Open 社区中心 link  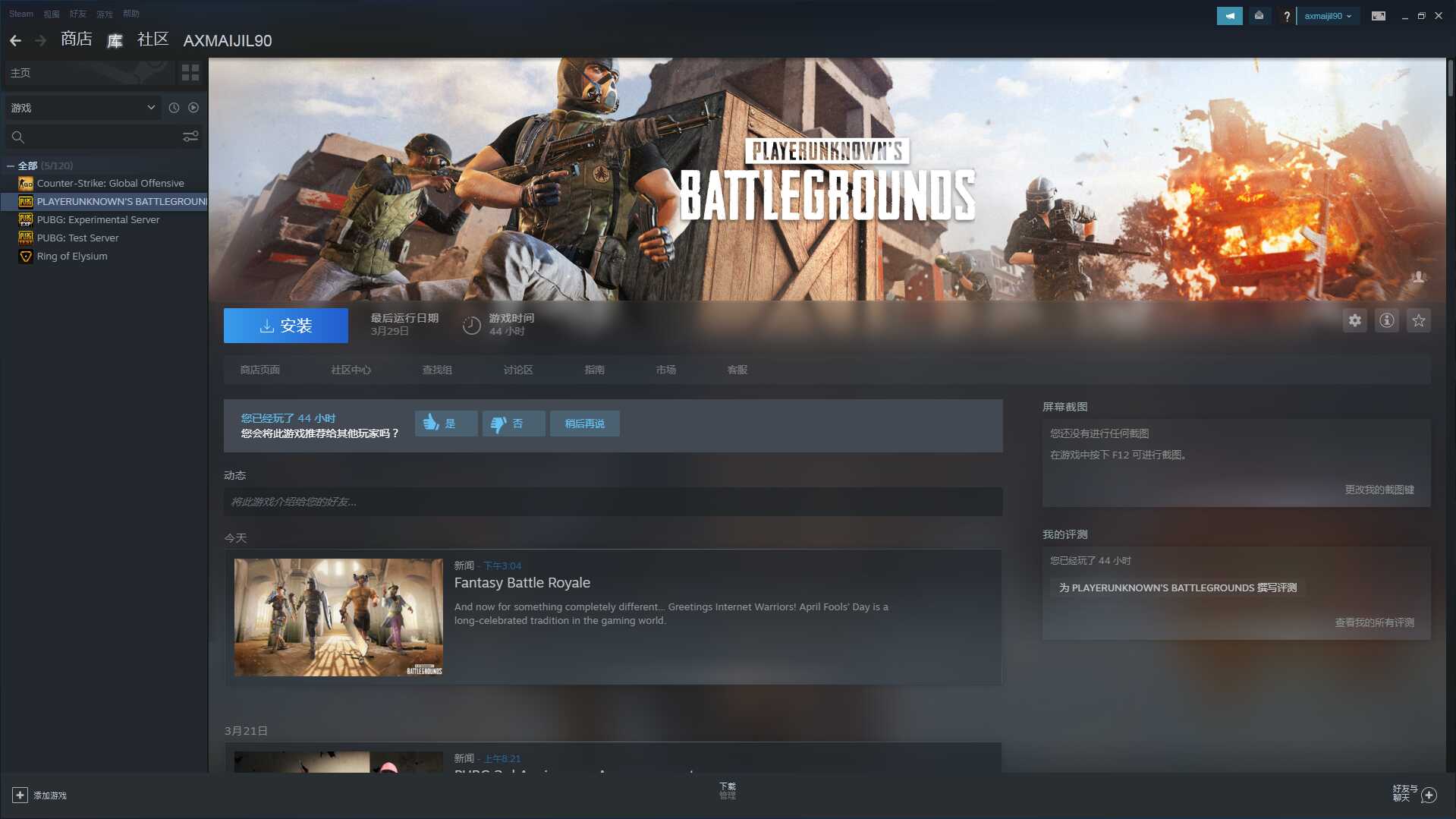click(351, 370)
